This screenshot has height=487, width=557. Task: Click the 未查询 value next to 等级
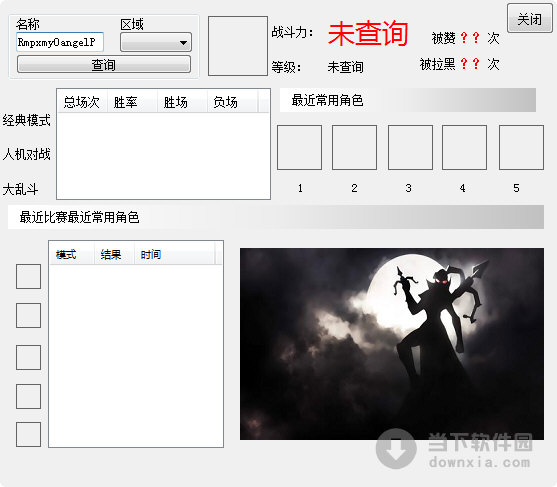click(345, 67)
